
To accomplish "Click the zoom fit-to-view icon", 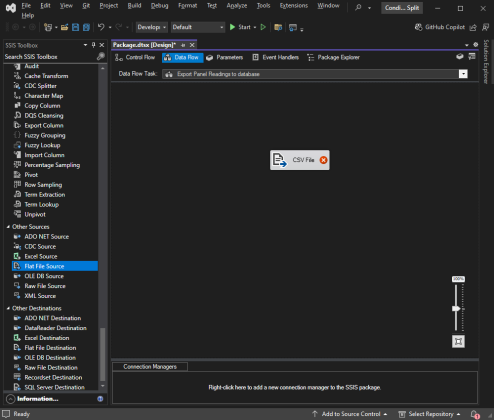I will [458, 341].
